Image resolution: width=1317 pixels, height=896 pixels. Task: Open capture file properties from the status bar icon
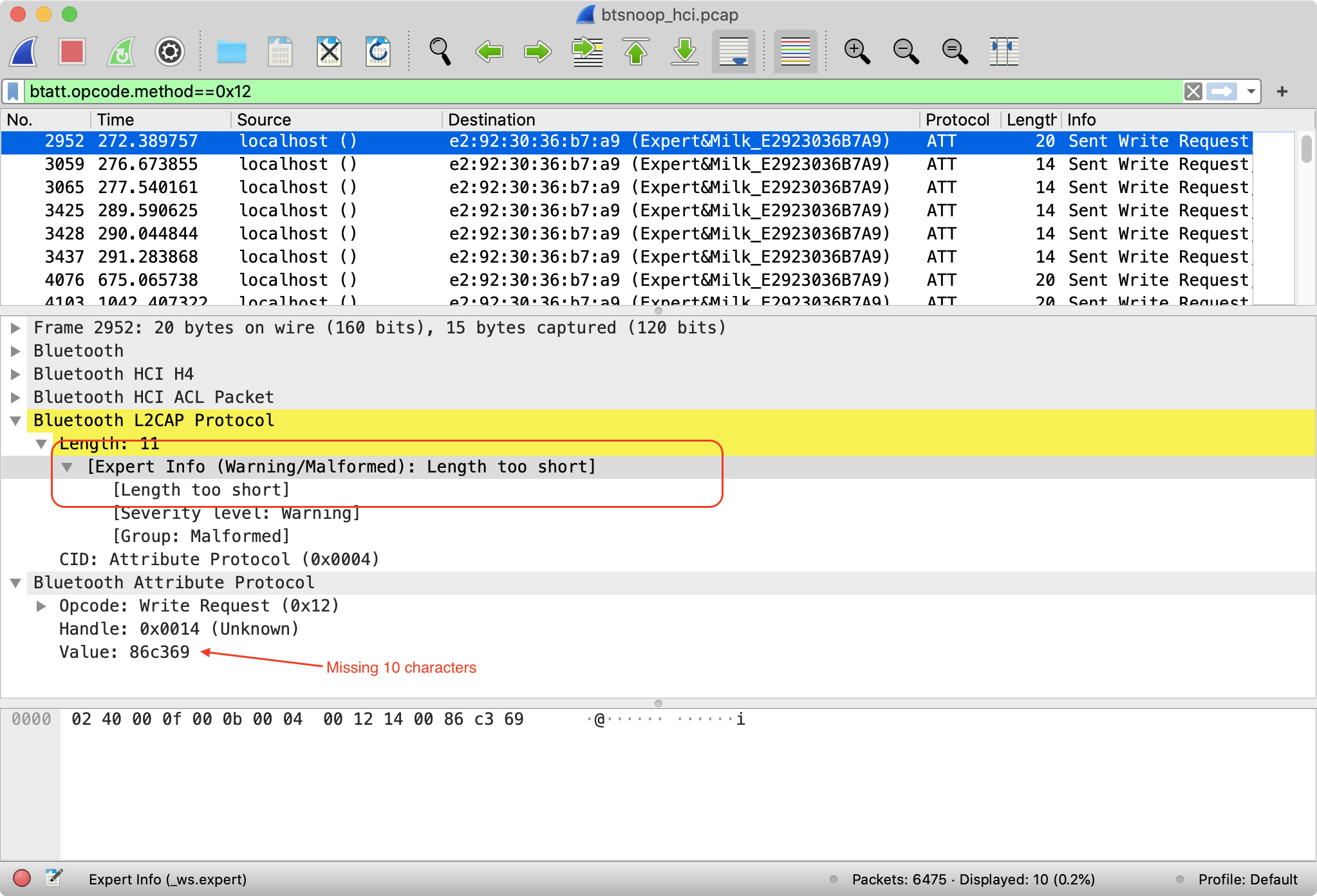[x=54, y=878]
